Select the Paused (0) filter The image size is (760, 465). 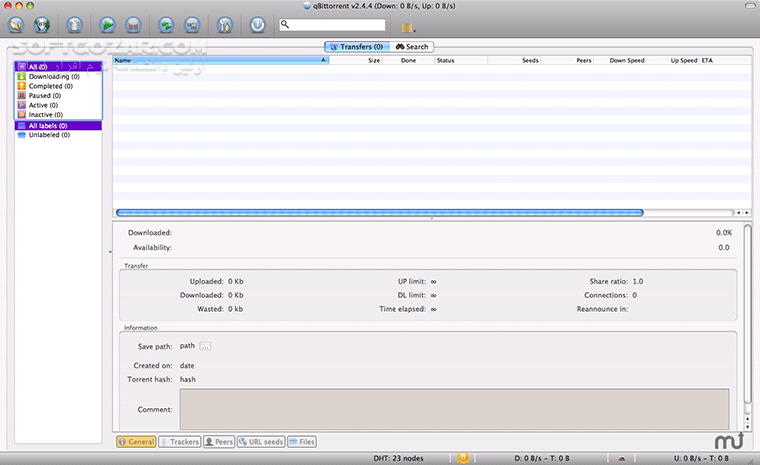pyautogui.click(x=58, y=96)
